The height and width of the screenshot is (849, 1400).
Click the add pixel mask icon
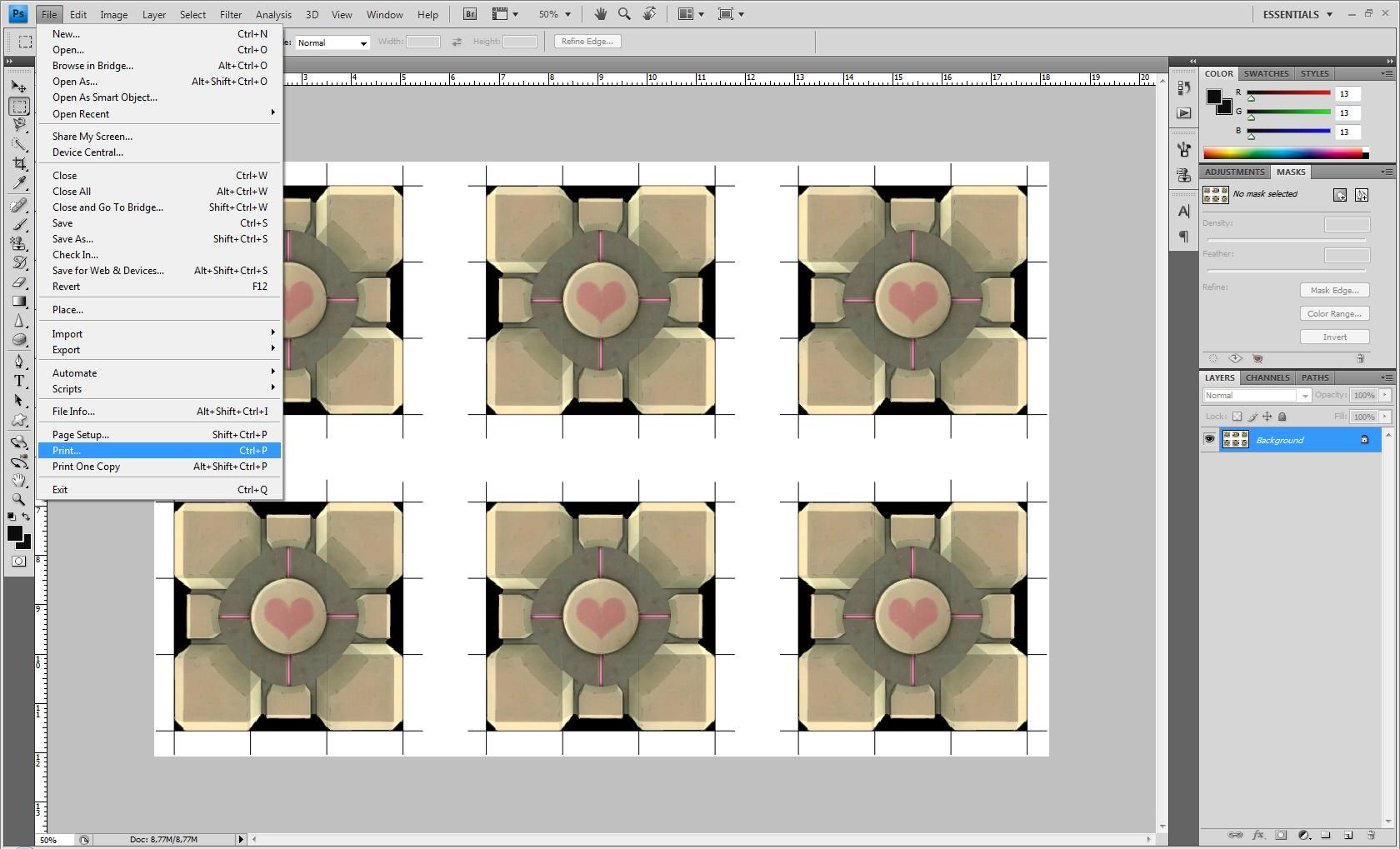point(1340,195)
